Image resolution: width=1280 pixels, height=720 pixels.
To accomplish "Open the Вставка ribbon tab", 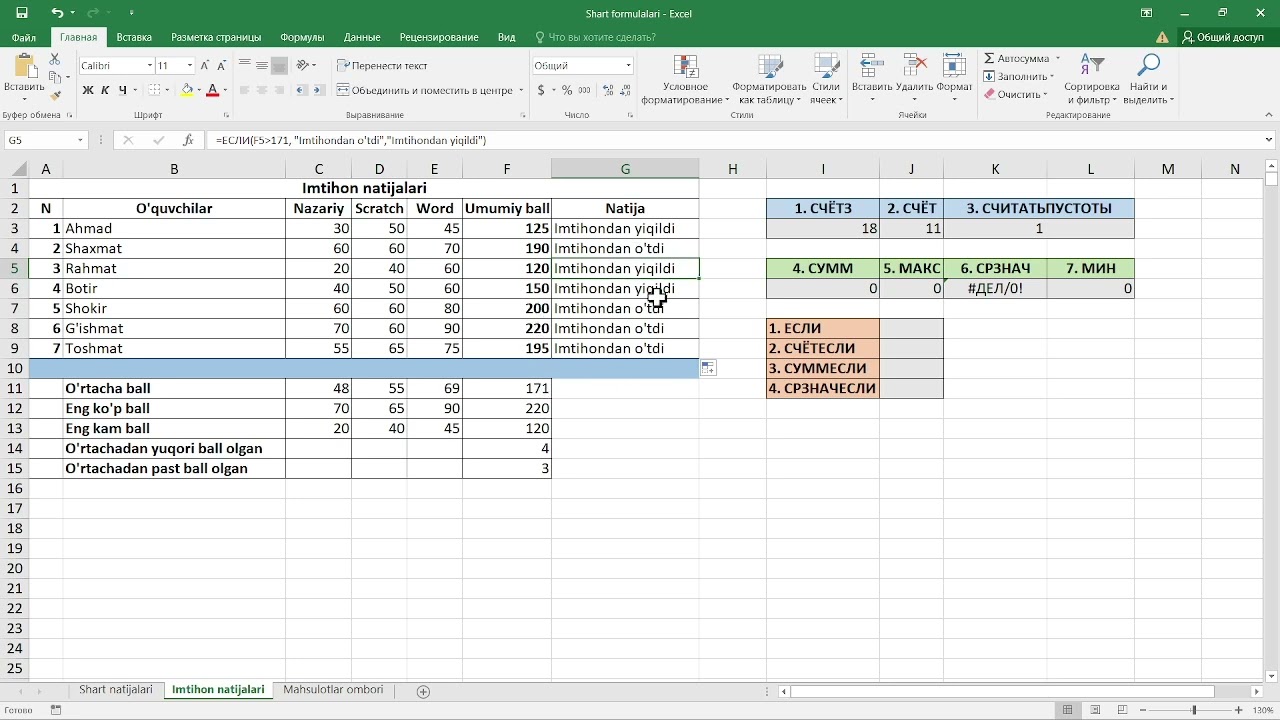I will pyautogui.click(x=134, y=37).
